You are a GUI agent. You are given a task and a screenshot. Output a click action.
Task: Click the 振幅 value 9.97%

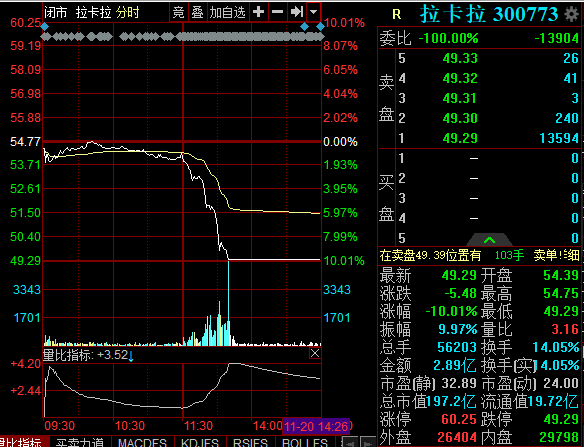point(458,329)
